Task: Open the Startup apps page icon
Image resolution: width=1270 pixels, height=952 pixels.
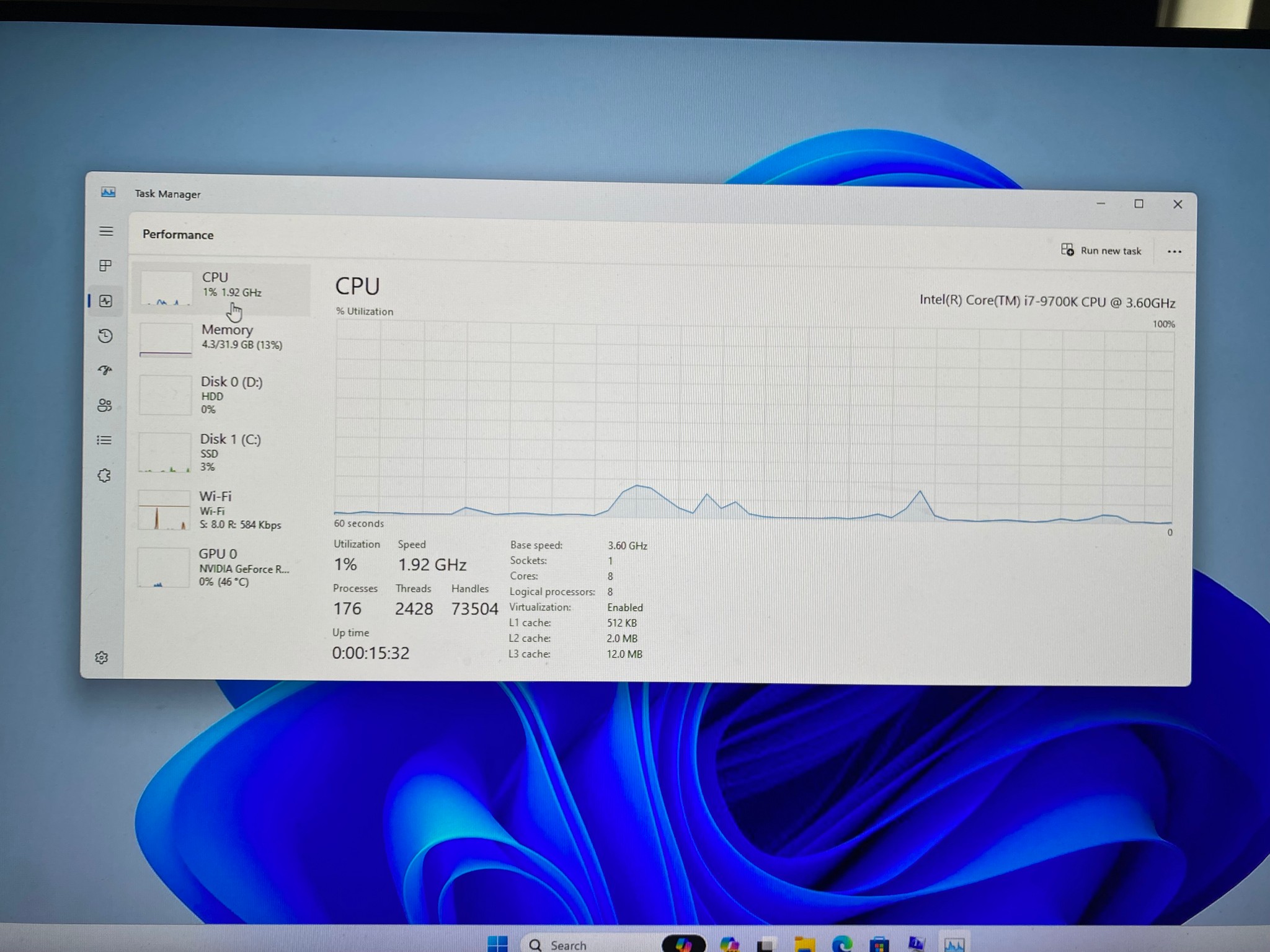Action: pyautogui.click(x=105, y=370)
